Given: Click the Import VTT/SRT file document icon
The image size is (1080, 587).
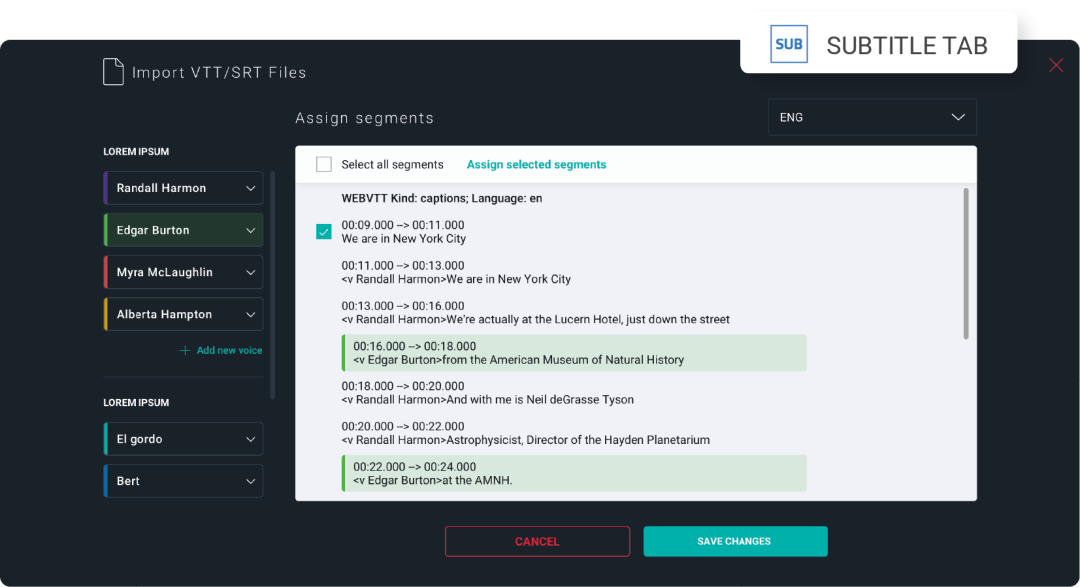Looking at the screenshot, I should 113,72.
